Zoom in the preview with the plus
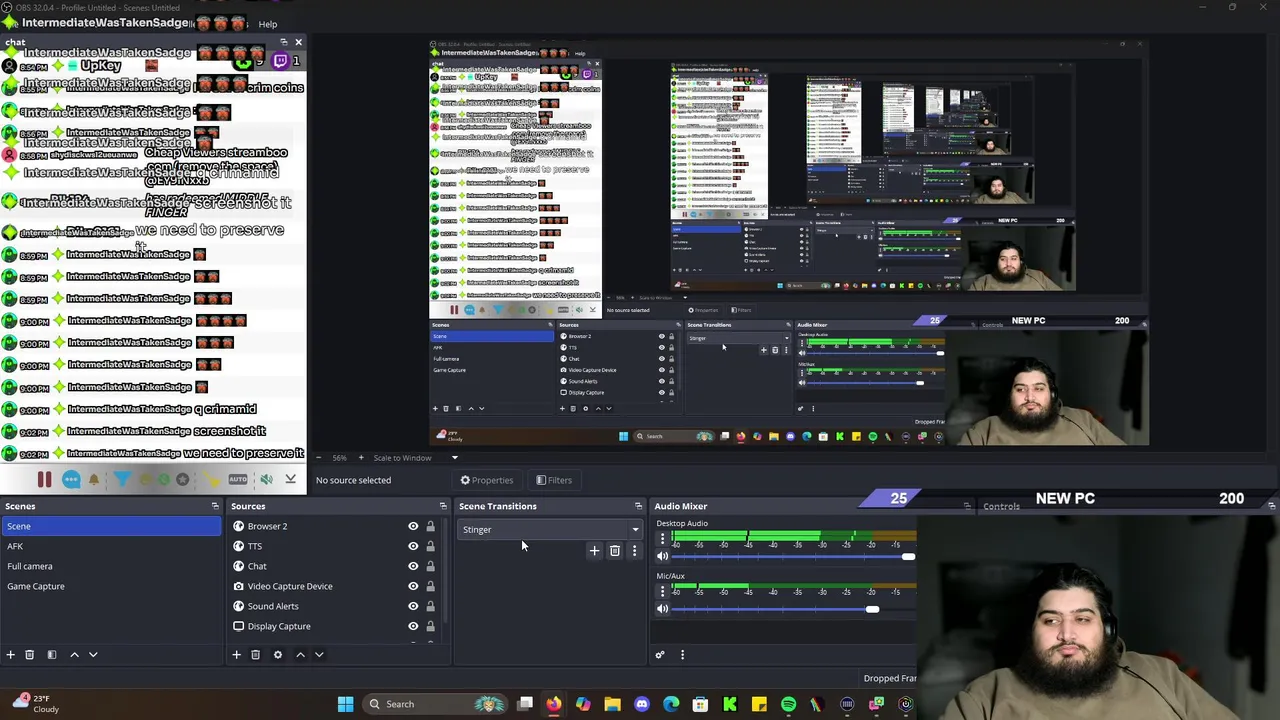 [x=361, y=458]
